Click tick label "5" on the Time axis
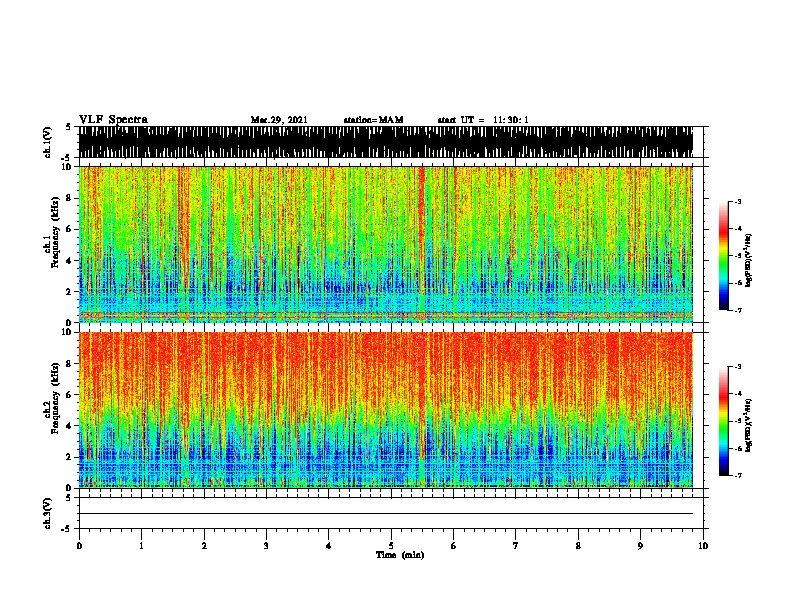This screenshot has width=792, height=612. (x=391, y=546)
